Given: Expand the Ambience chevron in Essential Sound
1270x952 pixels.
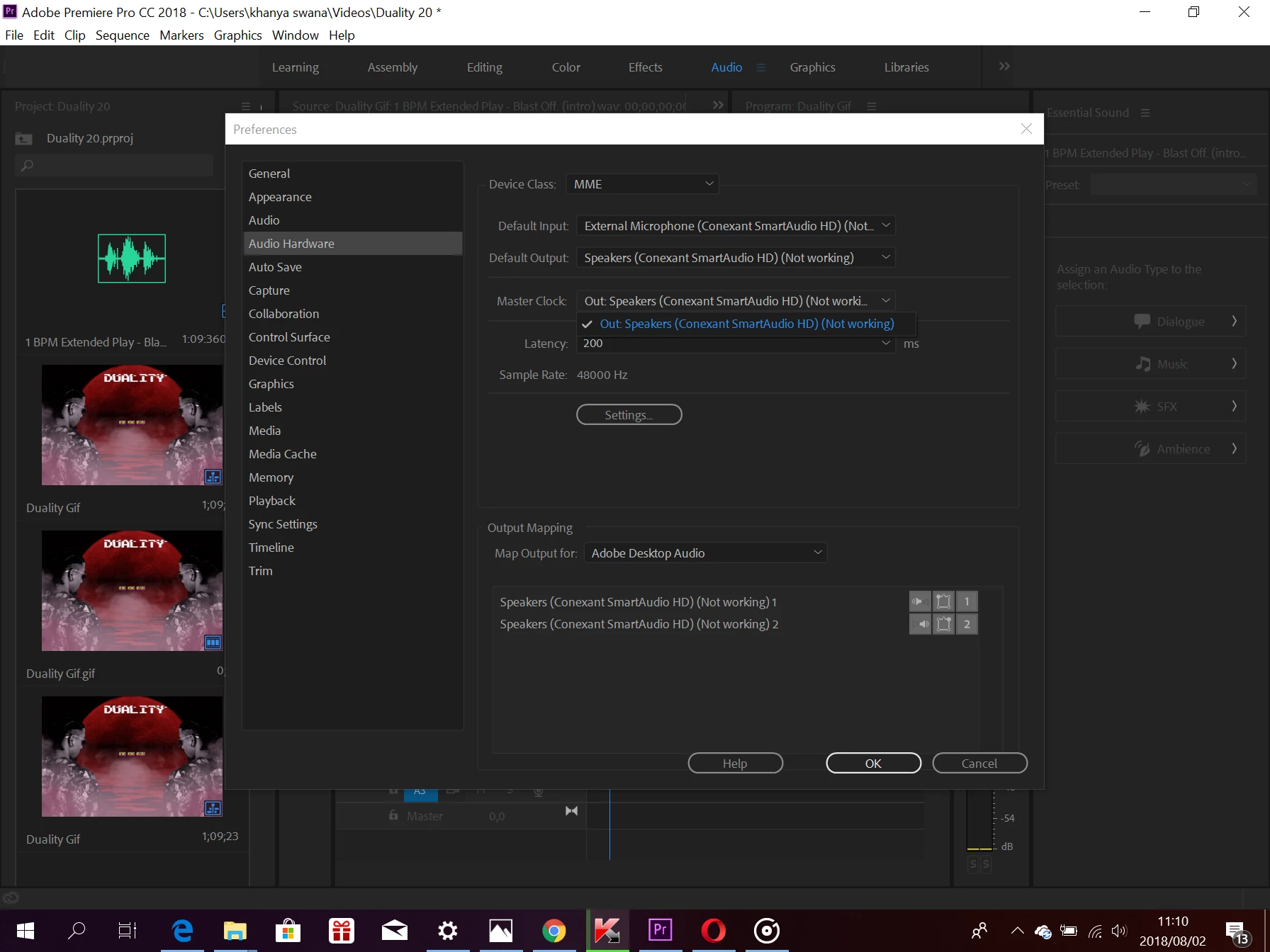Looking at the screenshot, I should 1234,448.
